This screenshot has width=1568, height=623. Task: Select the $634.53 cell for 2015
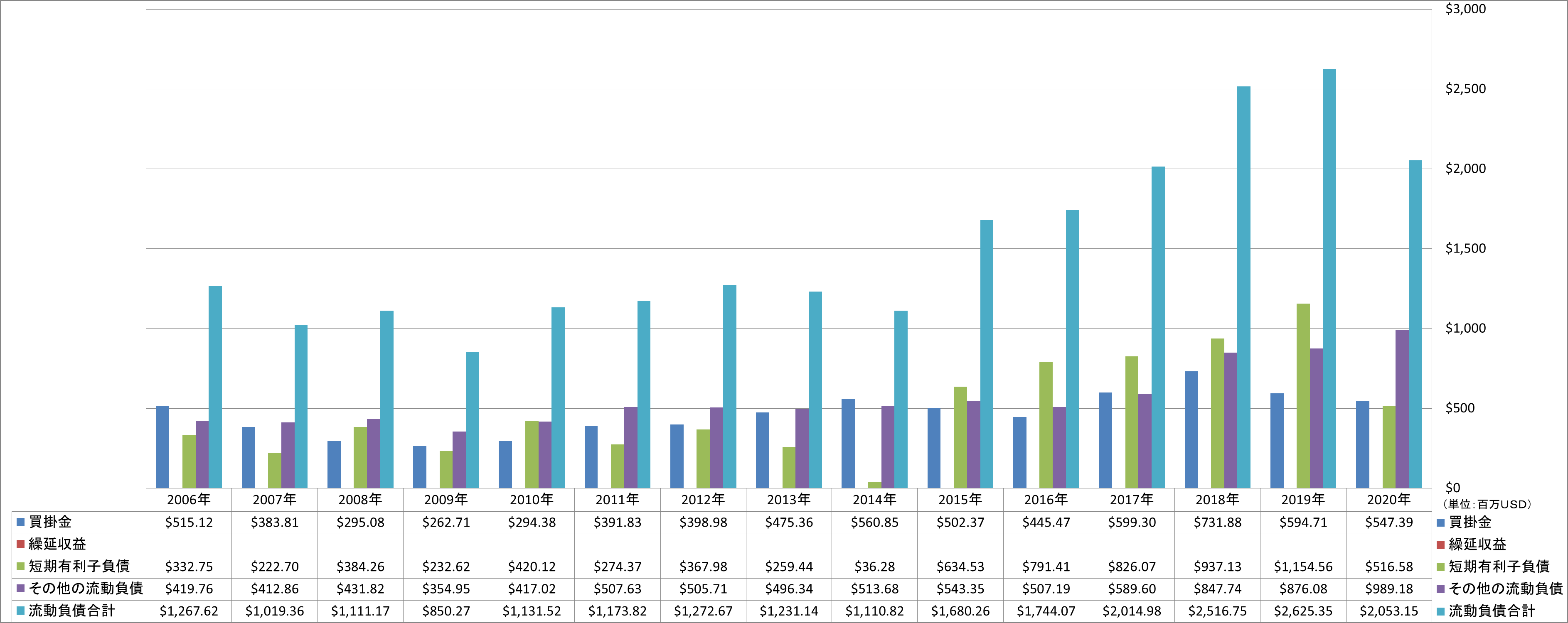[x=960, y=567]
